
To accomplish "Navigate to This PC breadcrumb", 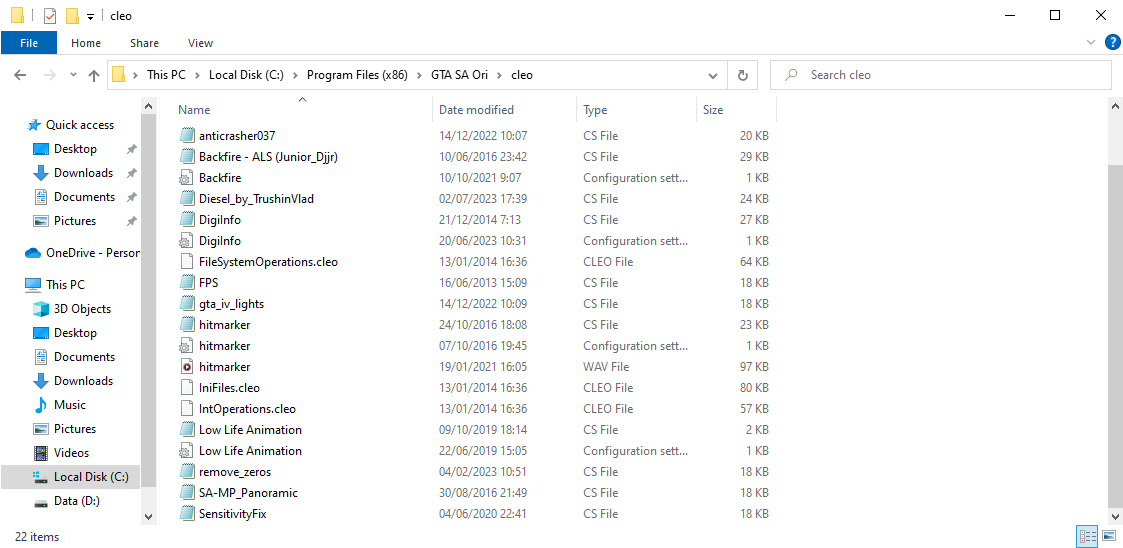I will coord(166,74).
